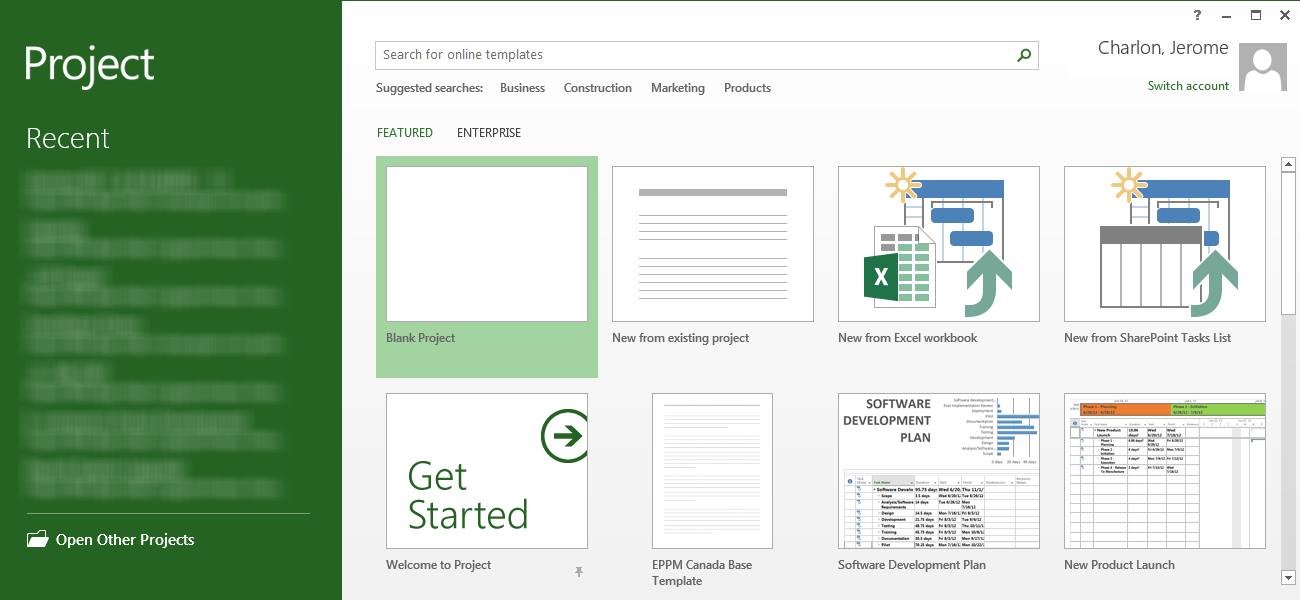Image resolution: width=1300 pixels, height=600 pixels.
Task: Click the Construction suggested search
Action: click(598, 88)
